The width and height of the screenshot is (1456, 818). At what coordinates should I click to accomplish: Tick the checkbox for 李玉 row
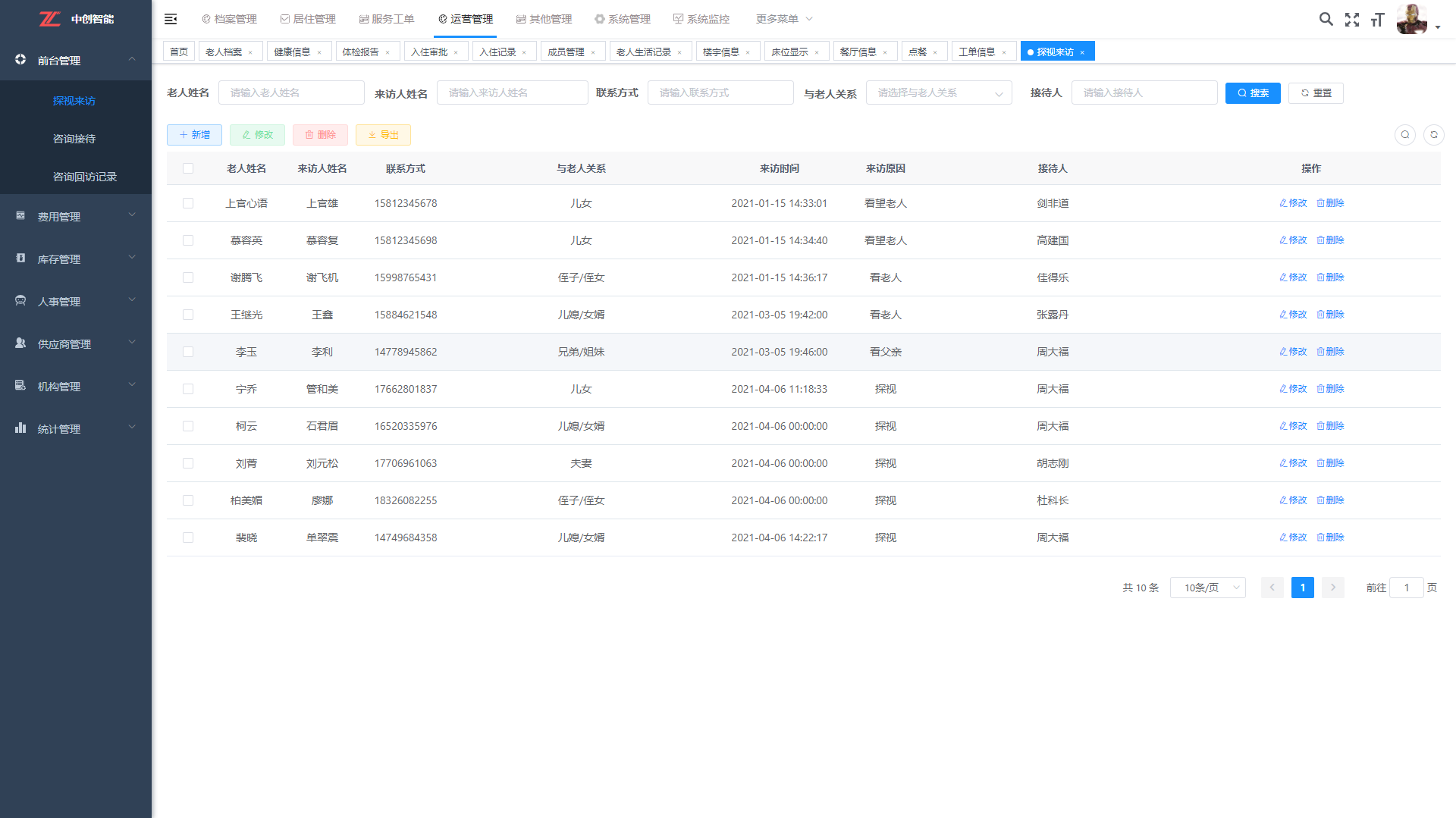(x=188, y=352)
